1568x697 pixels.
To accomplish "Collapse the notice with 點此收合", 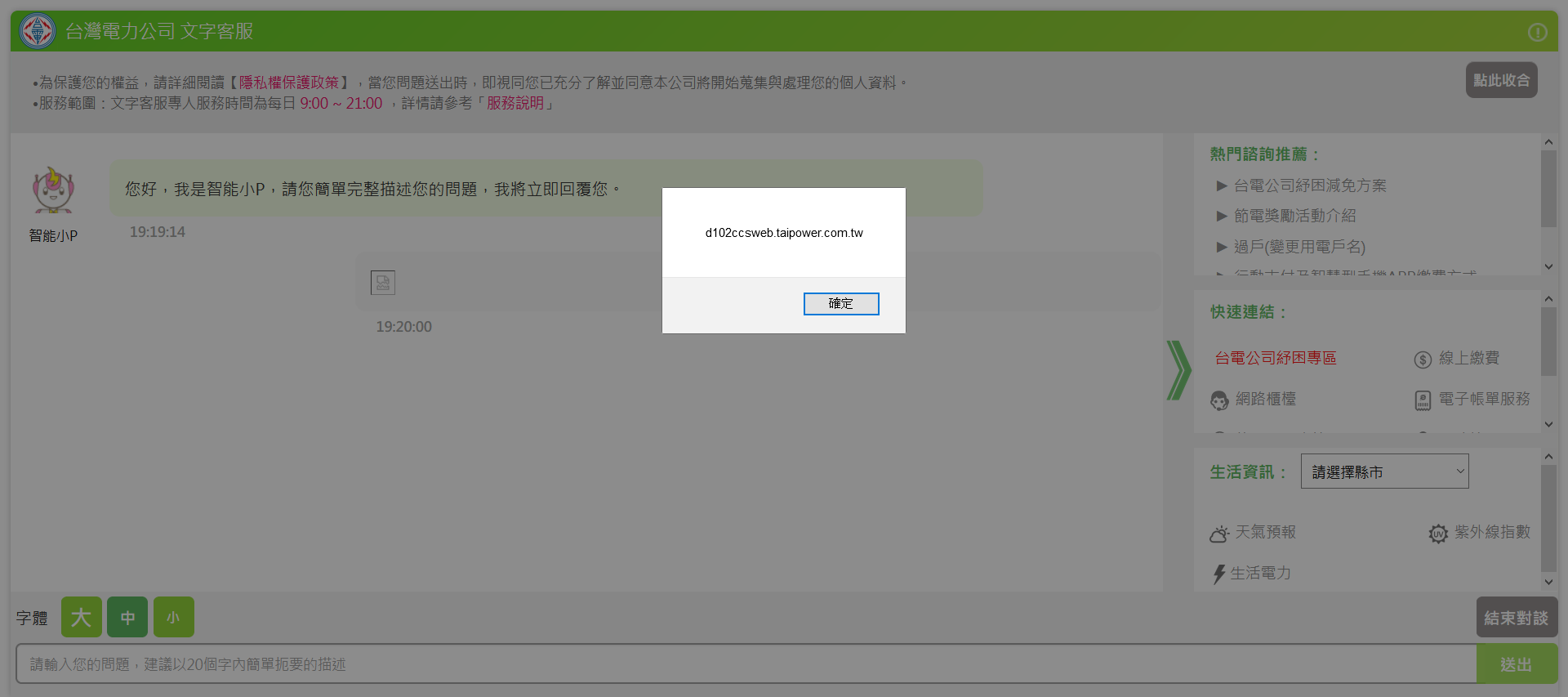I will pos(1501,80).
